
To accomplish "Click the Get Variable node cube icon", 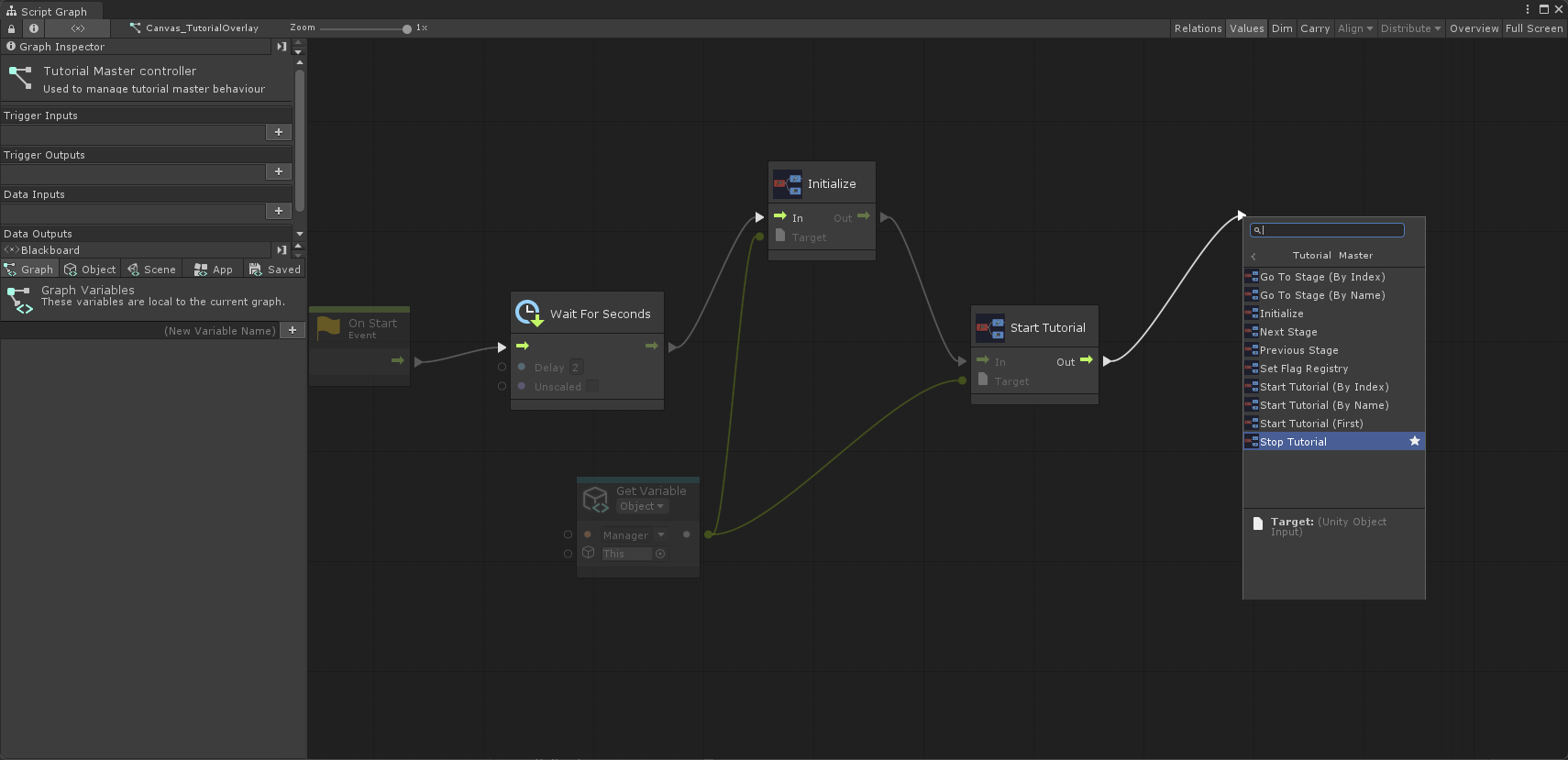I will (x=596, y=499).
